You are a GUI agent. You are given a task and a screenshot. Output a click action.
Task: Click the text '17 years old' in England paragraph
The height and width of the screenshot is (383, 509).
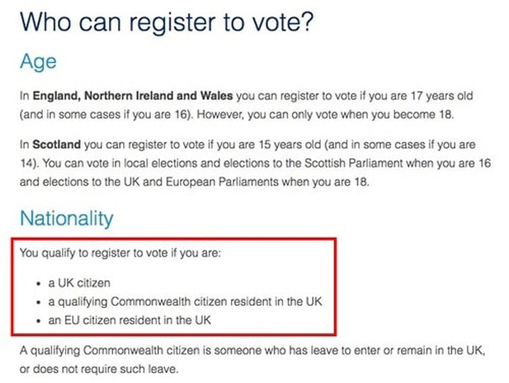coord(442,96)
